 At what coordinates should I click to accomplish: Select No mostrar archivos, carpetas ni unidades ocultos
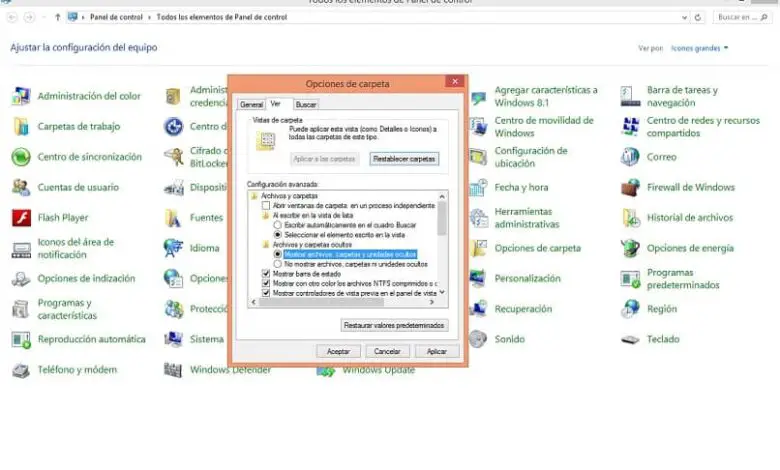[278, 264]
